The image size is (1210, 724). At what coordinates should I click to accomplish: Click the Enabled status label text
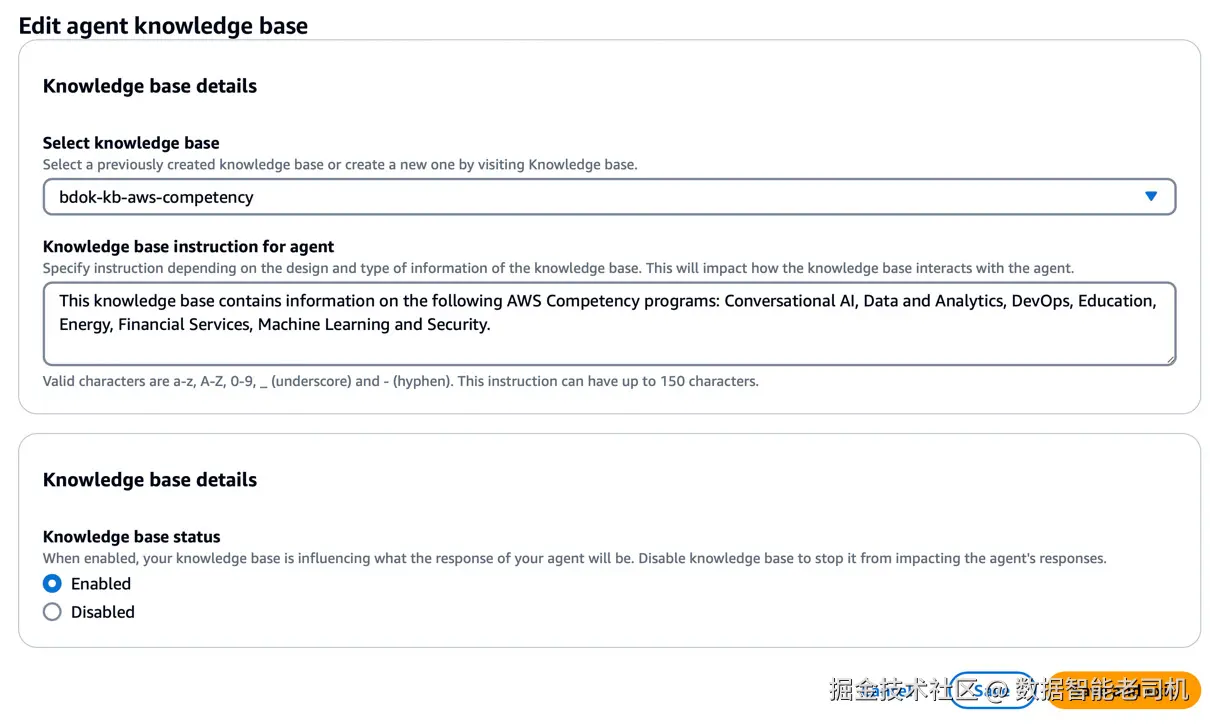pyautogui.click(x=101, y=584)
